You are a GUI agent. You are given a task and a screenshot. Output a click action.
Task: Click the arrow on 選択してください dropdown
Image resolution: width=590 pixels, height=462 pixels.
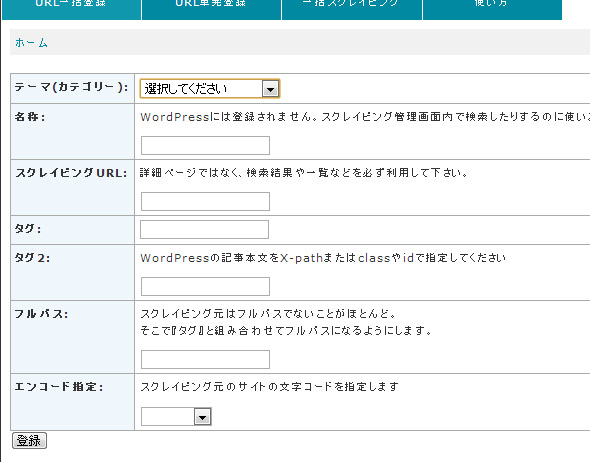point(270,89)
